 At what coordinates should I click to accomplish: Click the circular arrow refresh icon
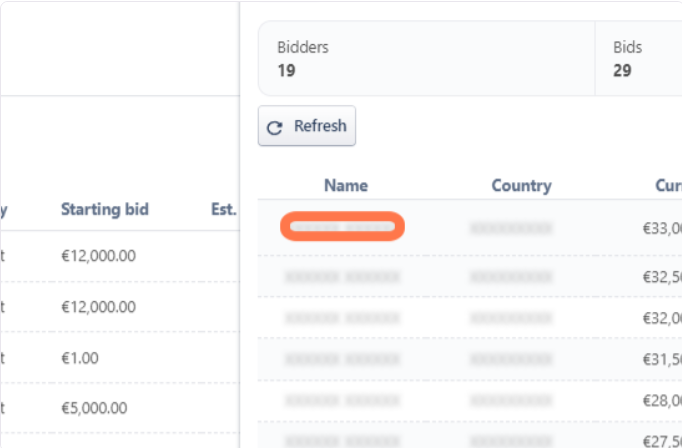tap(275, 127)
